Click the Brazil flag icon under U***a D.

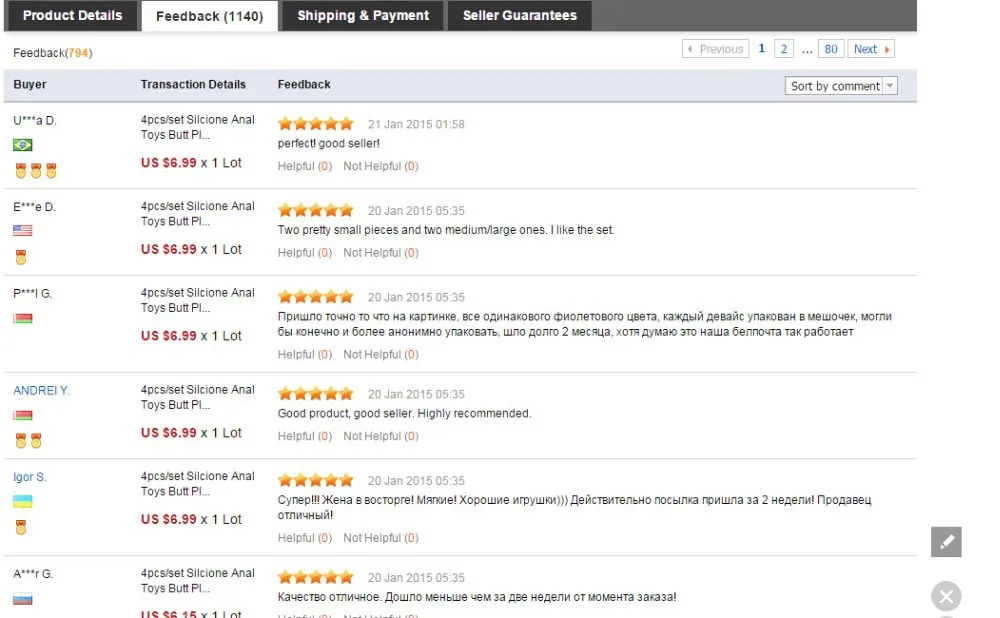pyautogui.click(x=22, y=145)
